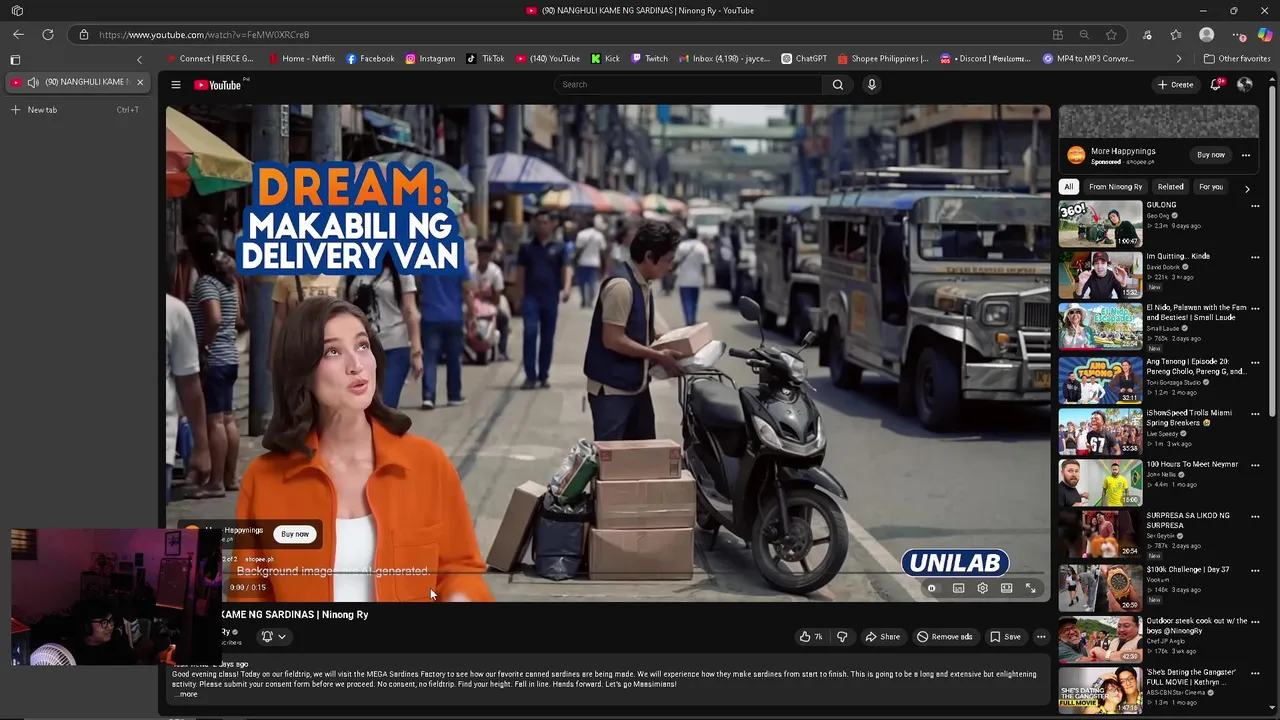The image size is (1280, 720).
Task: Show more filter chips with right chevron
Action: (1247, 188)
